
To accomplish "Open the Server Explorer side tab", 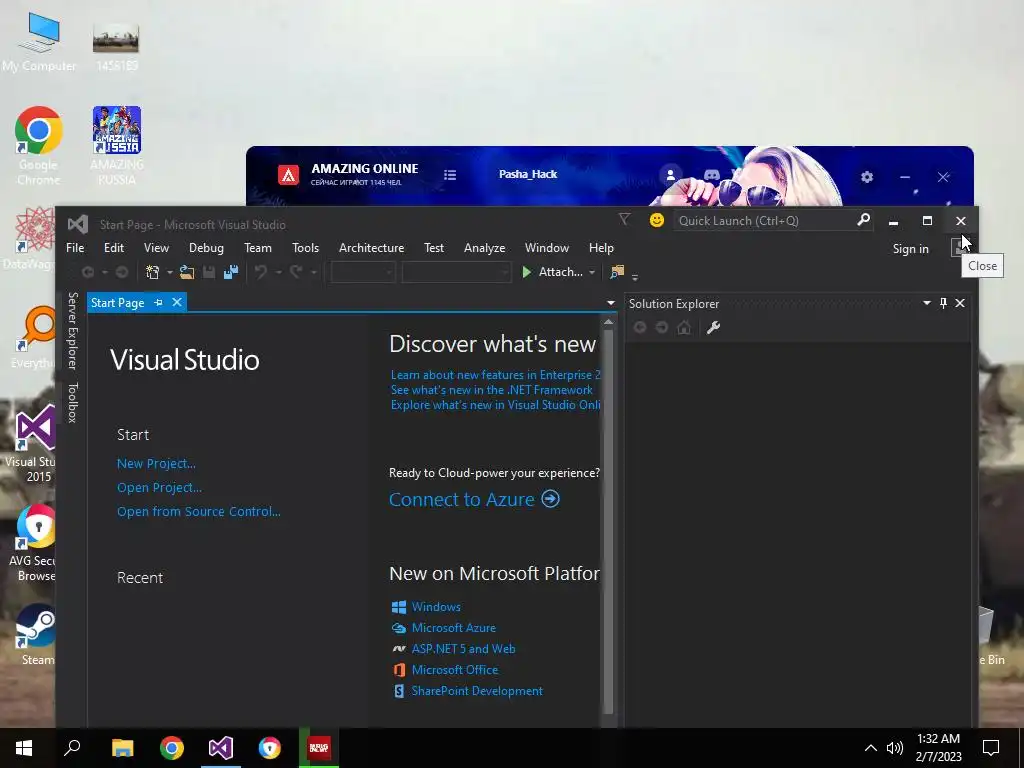I will point(72,330).
